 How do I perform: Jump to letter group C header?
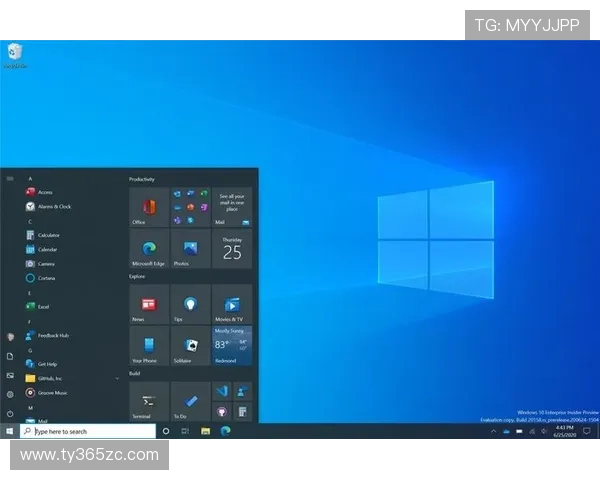pos(30,221)
